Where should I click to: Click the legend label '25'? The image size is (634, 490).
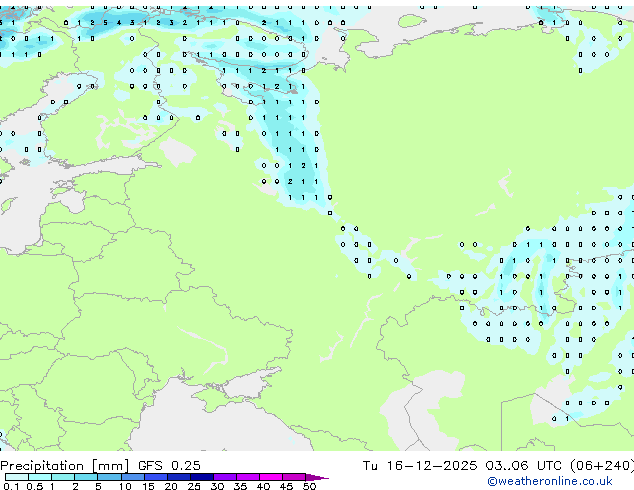pyautogui.click(x=194, y=486)
